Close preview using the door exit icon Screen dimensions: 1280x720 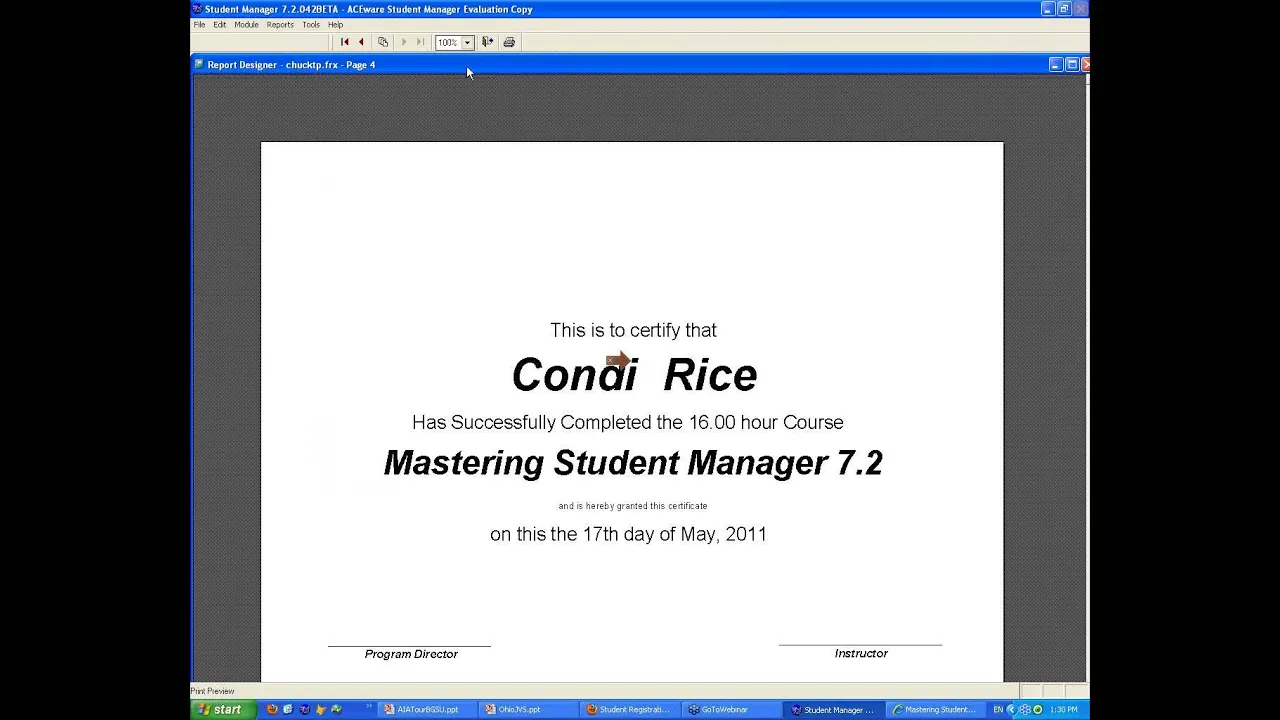pyautogui.click(x=488, y=42)
